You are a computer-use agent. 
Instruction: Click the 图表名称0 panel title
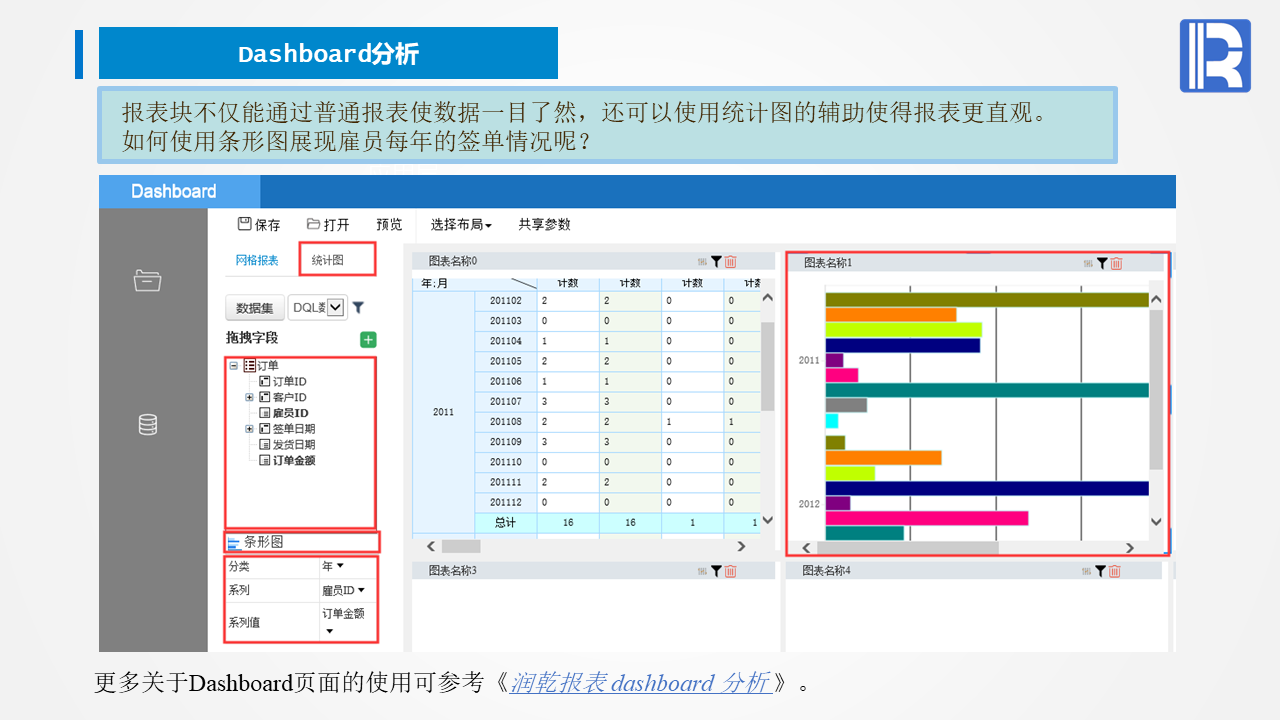[x=453, y=261]
